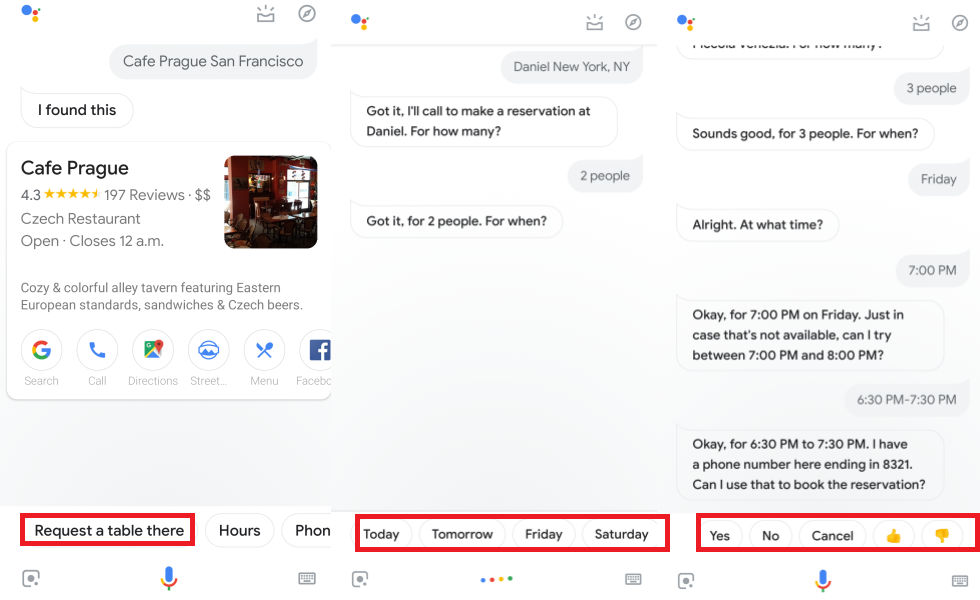Viewport: 980px width, 600px height.
Task: Open the keyboard icon on the Cafe Prague screen
Action: click(x=307, y=578)
